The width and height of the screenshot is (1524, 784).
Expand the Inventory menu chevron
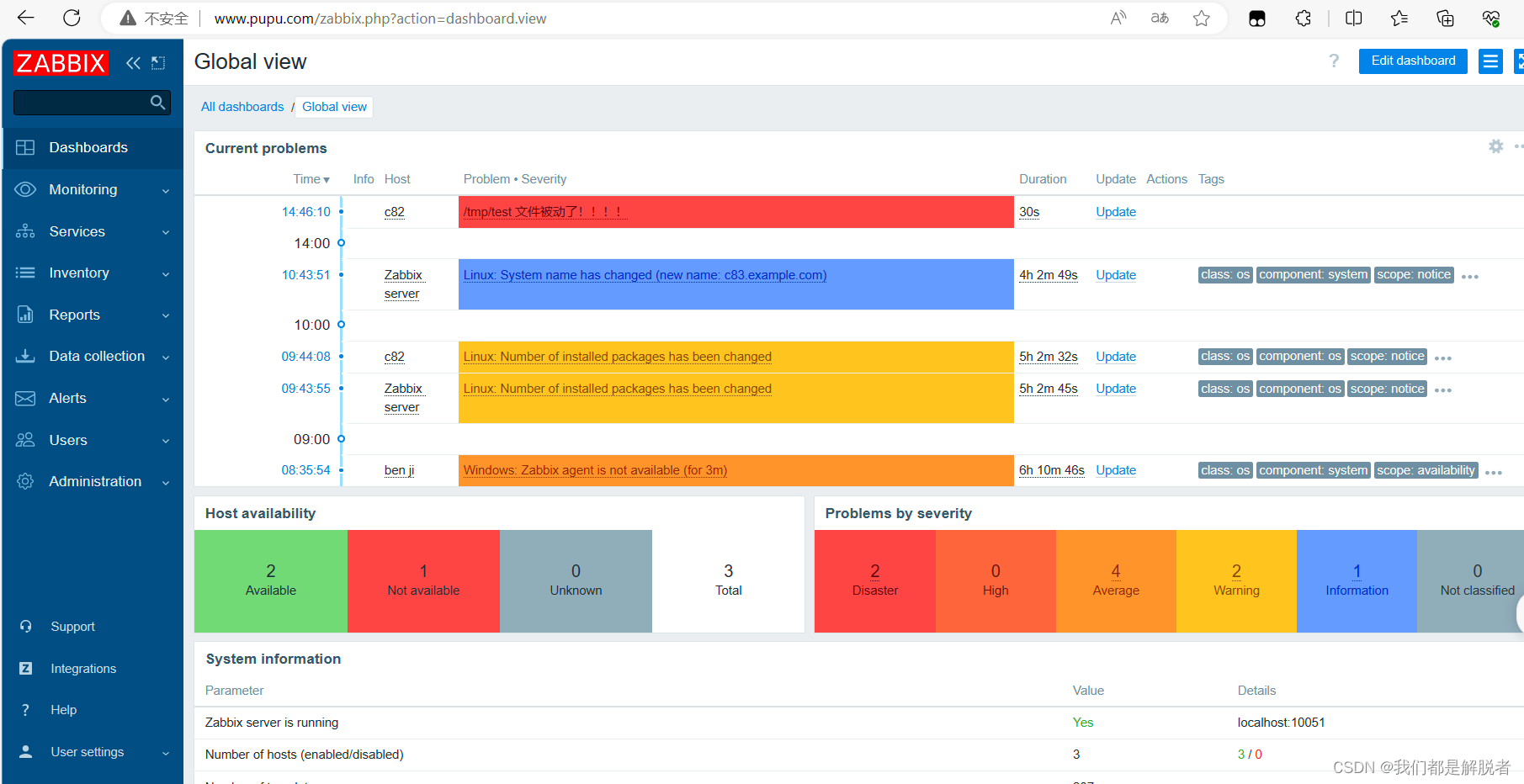(166, 274)
